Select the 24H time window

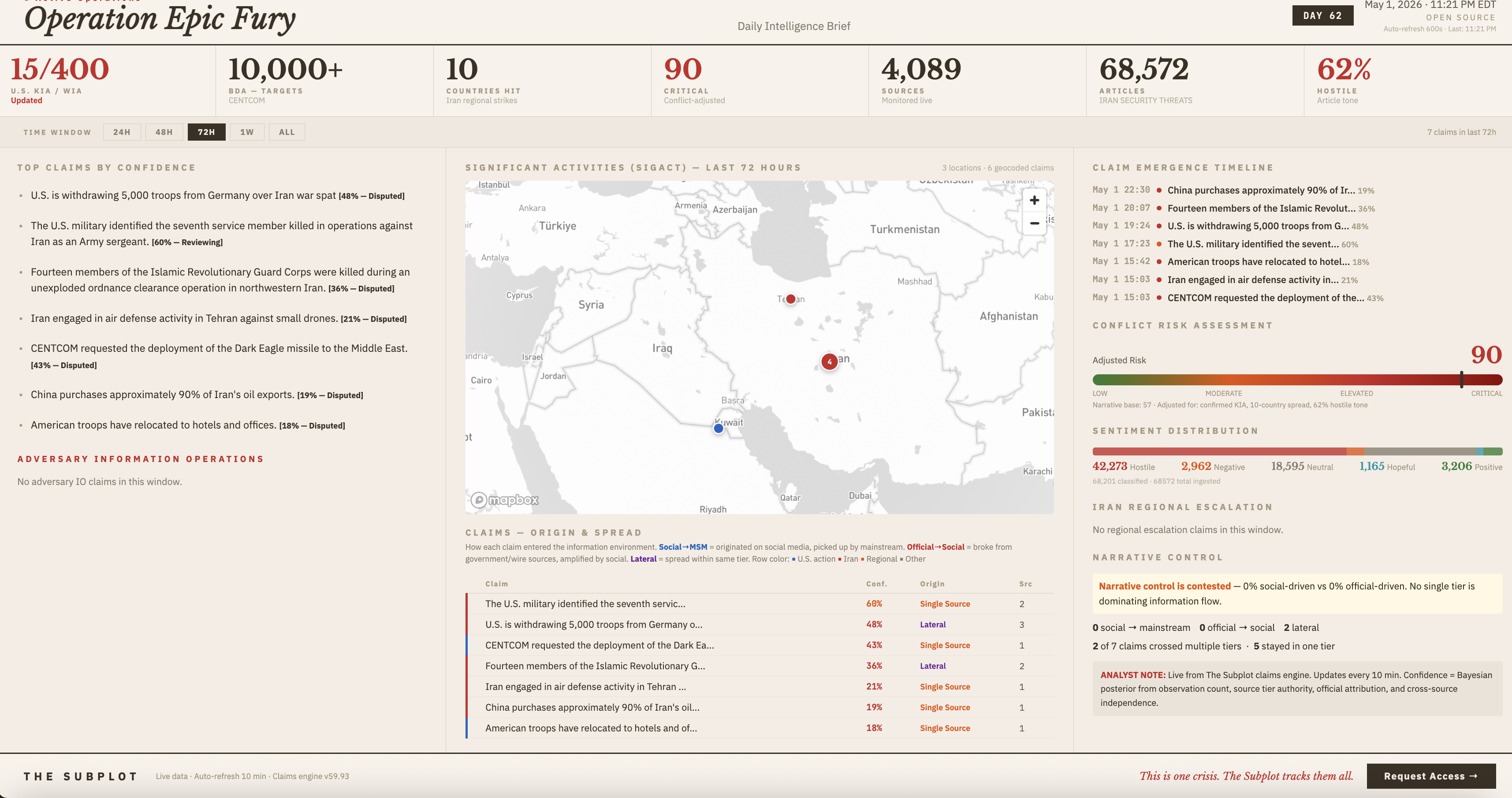[122, 132]
